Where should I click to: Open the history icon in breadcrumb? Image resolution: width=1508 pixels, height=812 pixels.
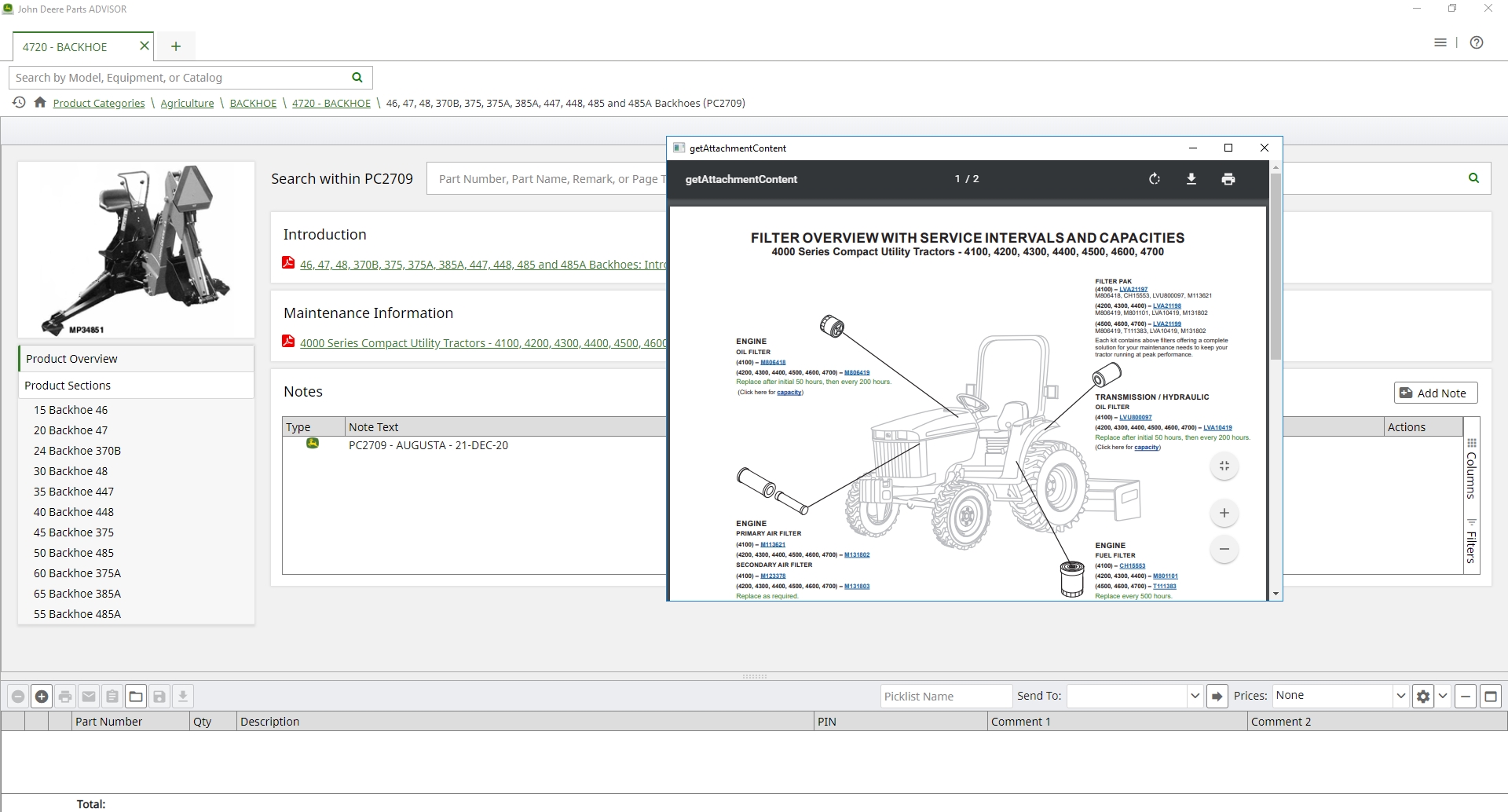(x=19, y=102)
